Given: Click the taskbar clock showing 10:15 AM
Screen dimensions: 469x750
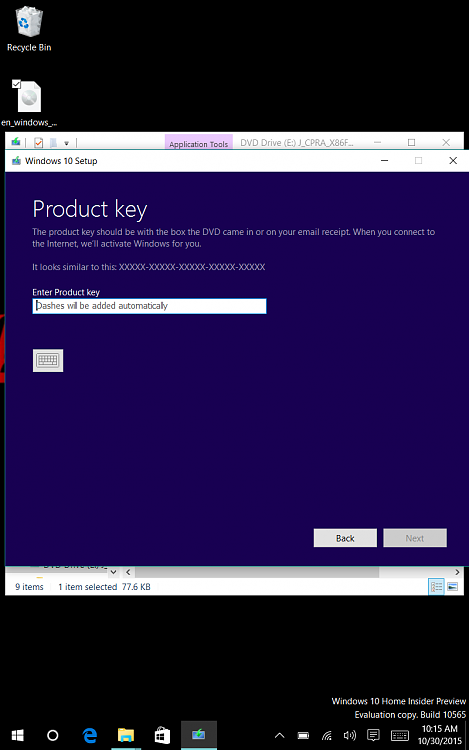Looking at the screenshot, I should [x=439, y=735].
